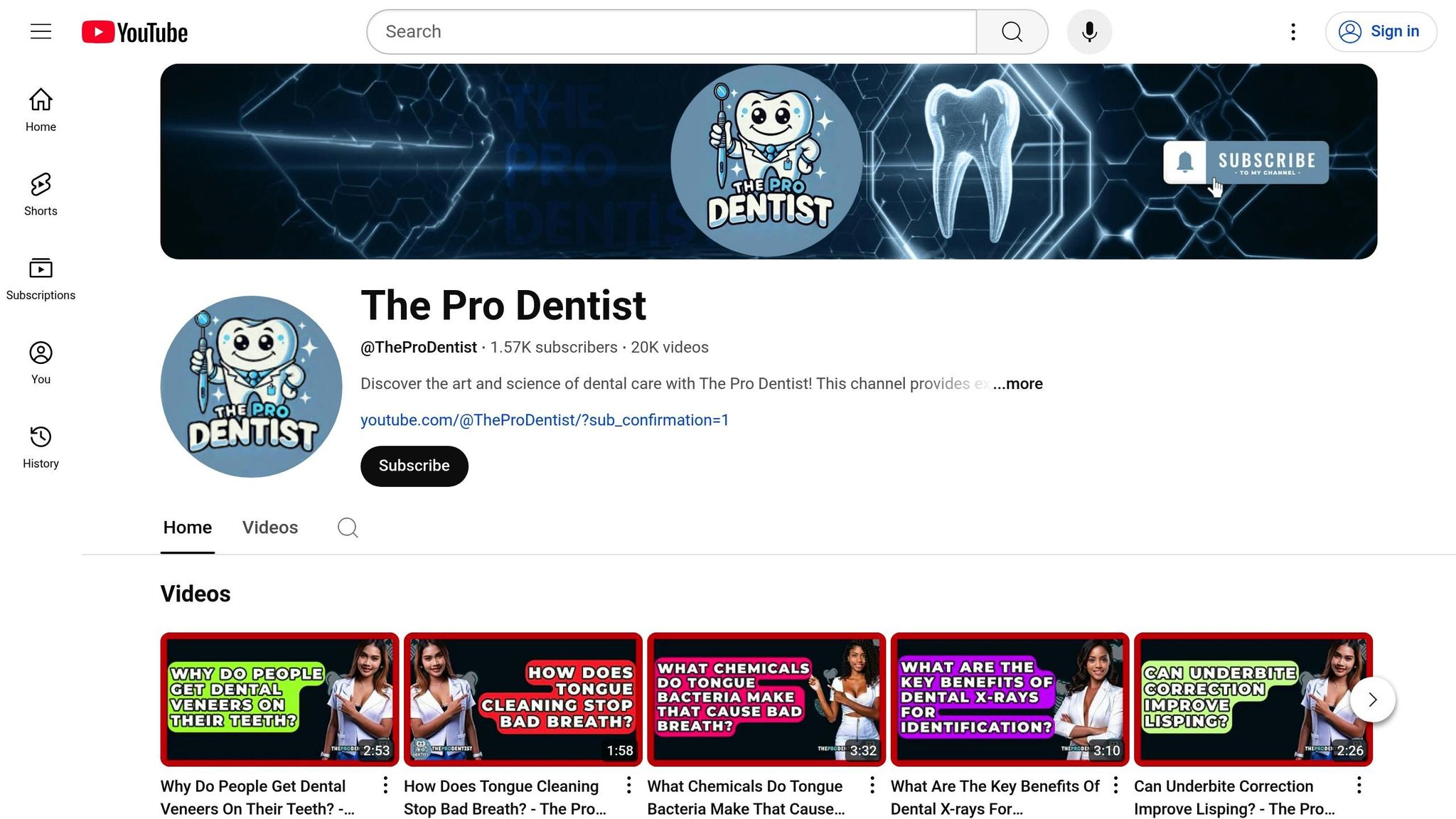The height and width of the screenshot is (819, 1456).
Task: Open the three-dot settings menu in header
Action: [1293, 32]
